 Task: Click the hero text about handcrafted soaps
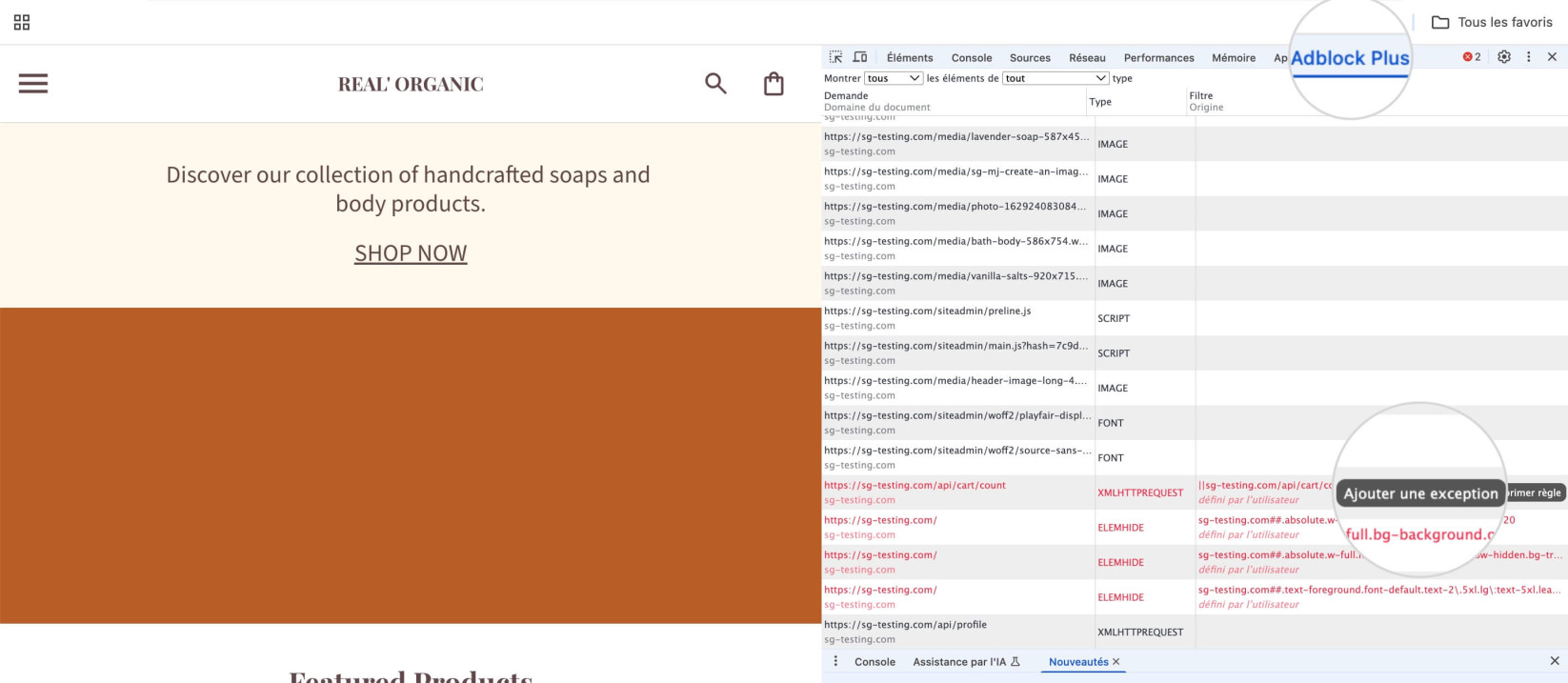[409, 189]
